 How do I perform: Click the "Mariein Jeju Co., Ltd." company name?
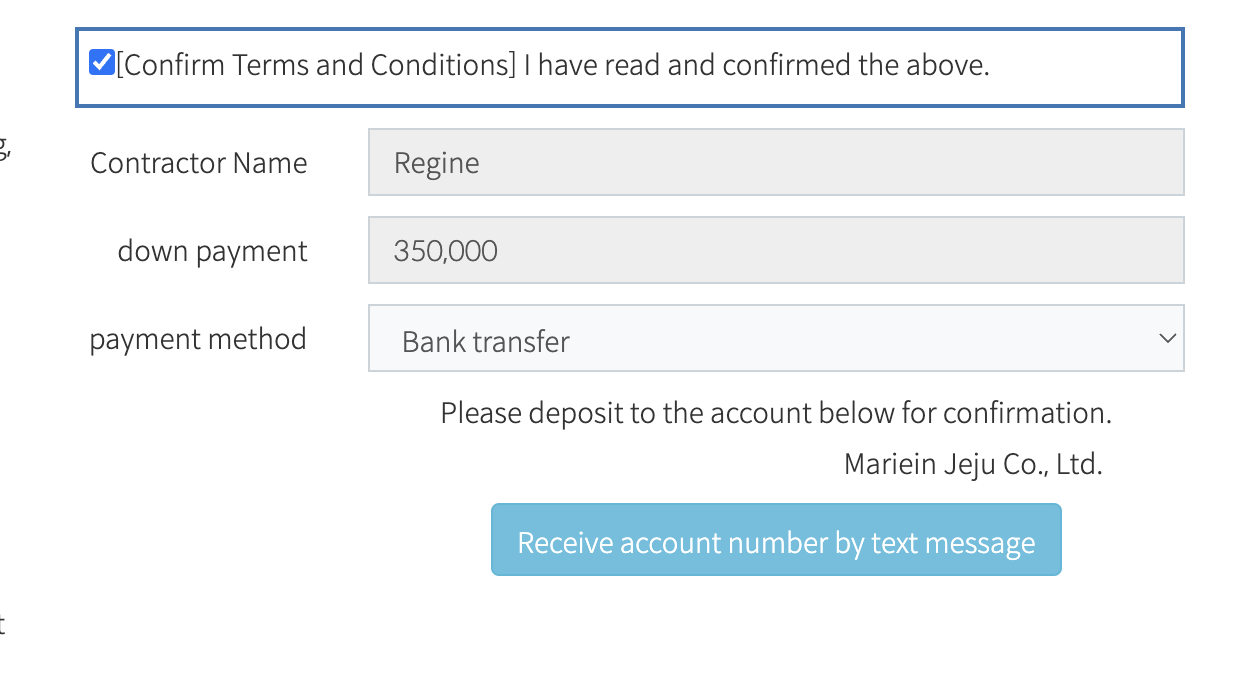pos(972,464)
